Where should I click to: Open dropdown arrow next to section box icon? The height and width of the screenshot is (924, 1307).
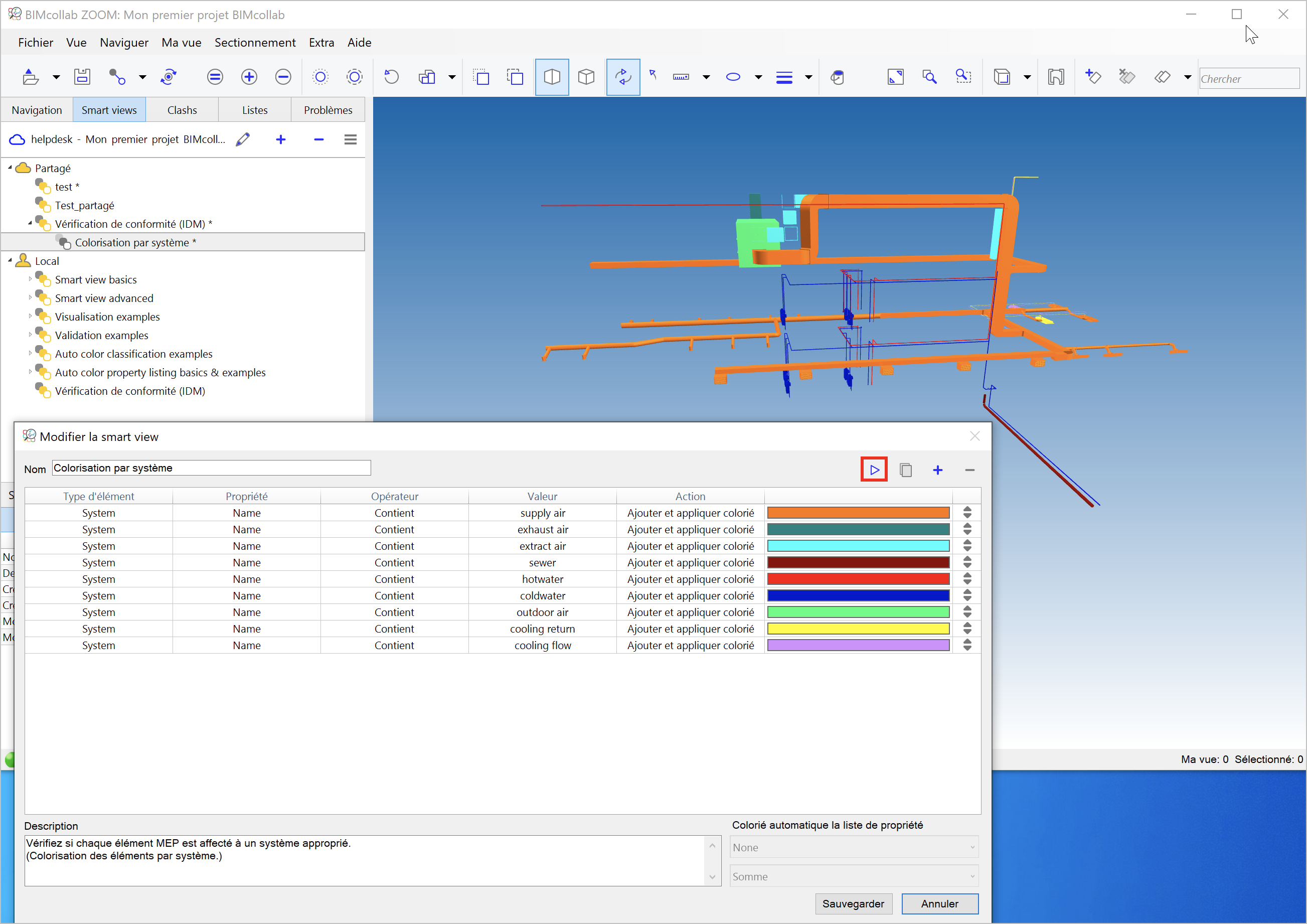tap(1027, 77)
